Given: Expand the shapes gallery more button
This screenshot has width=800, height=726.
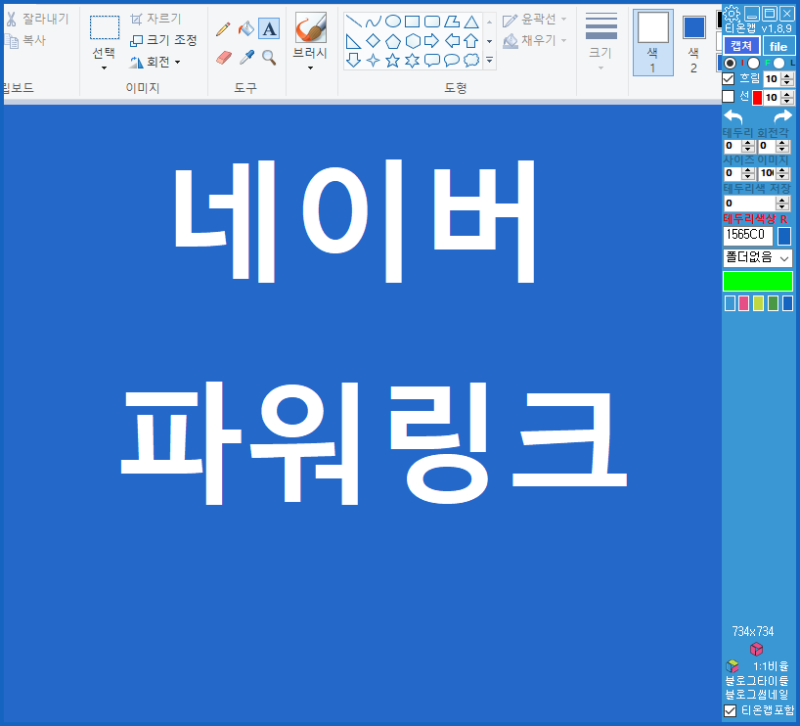Looking at the screenshot, I should 489,60.
